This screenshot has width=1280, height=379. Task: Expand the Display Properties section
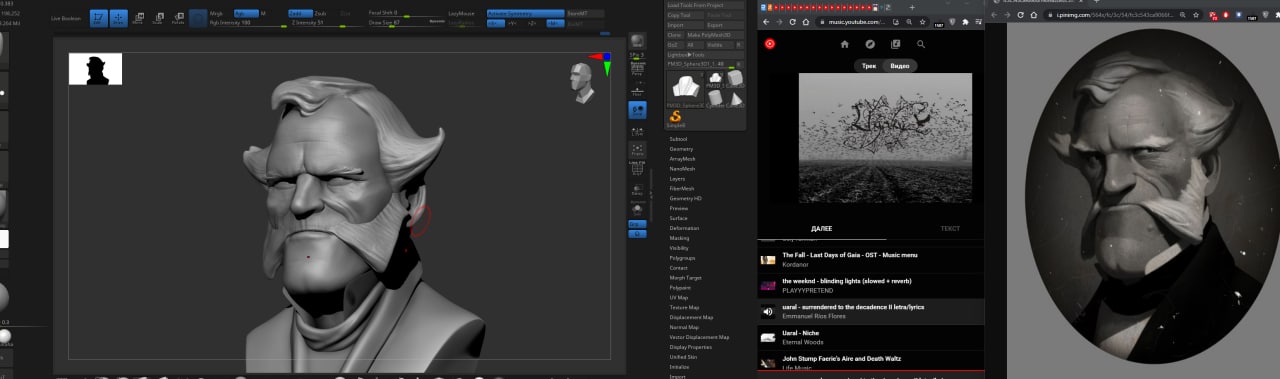click(690, 347)
